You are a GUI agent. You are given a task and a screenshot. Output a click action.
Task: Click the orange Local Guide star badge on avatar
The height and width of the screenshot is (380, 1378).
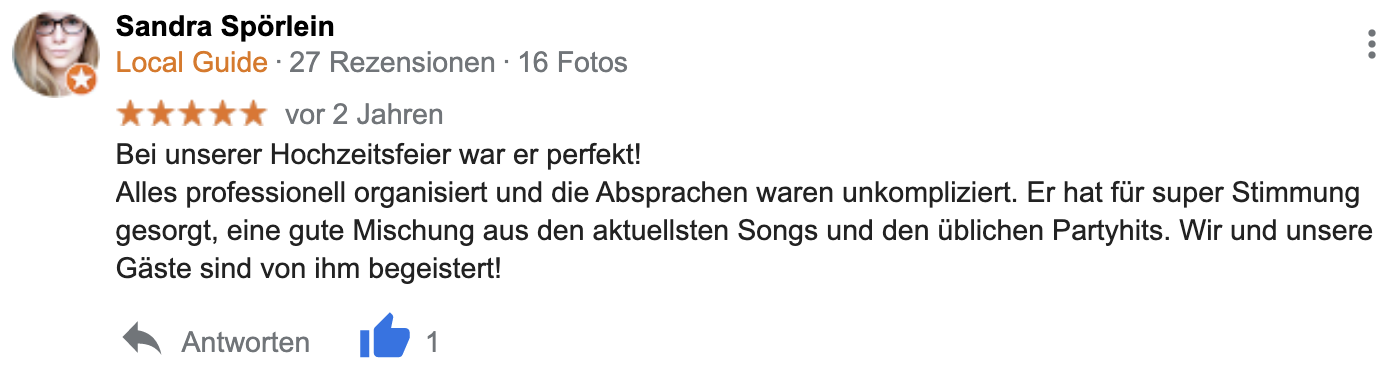pos(83,79)
